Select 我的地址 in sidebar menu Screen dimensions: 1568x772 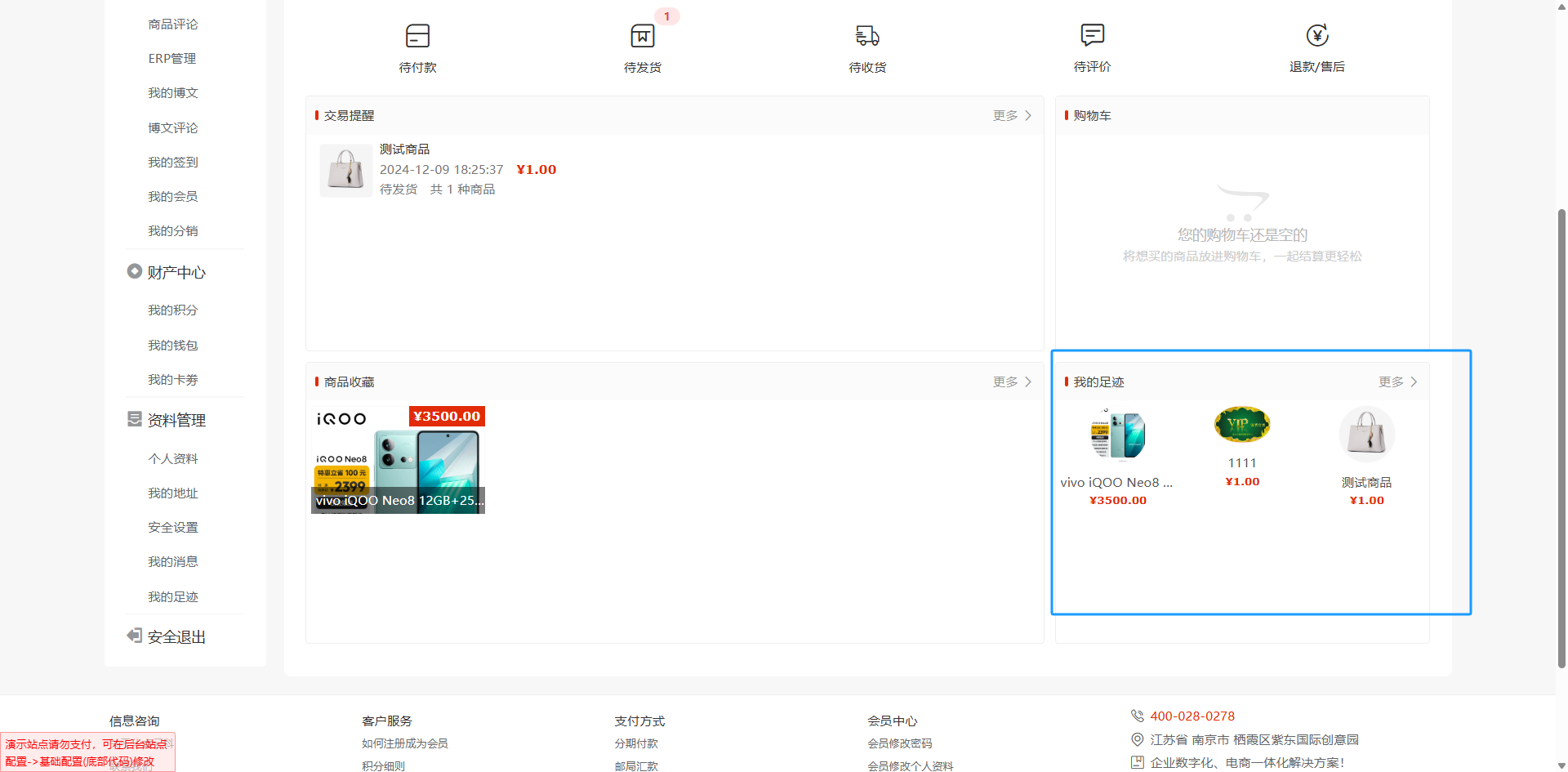(173, 493)
